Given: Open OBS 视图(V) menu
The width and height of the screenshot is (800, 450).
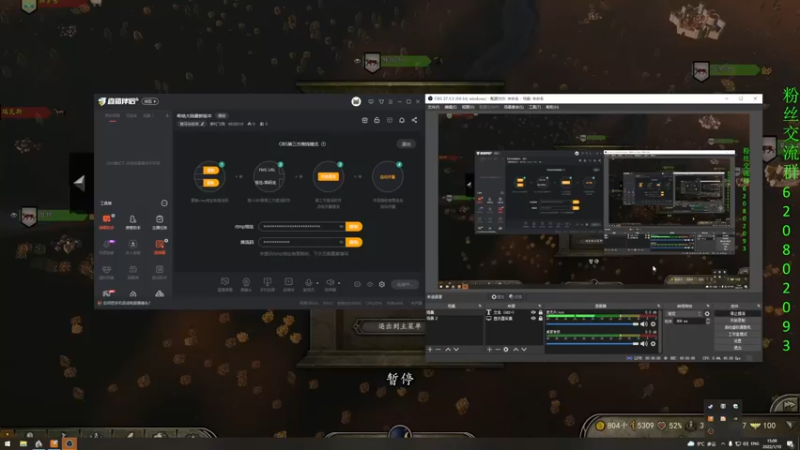Looking at the screenshot, I should pos(468,107).
